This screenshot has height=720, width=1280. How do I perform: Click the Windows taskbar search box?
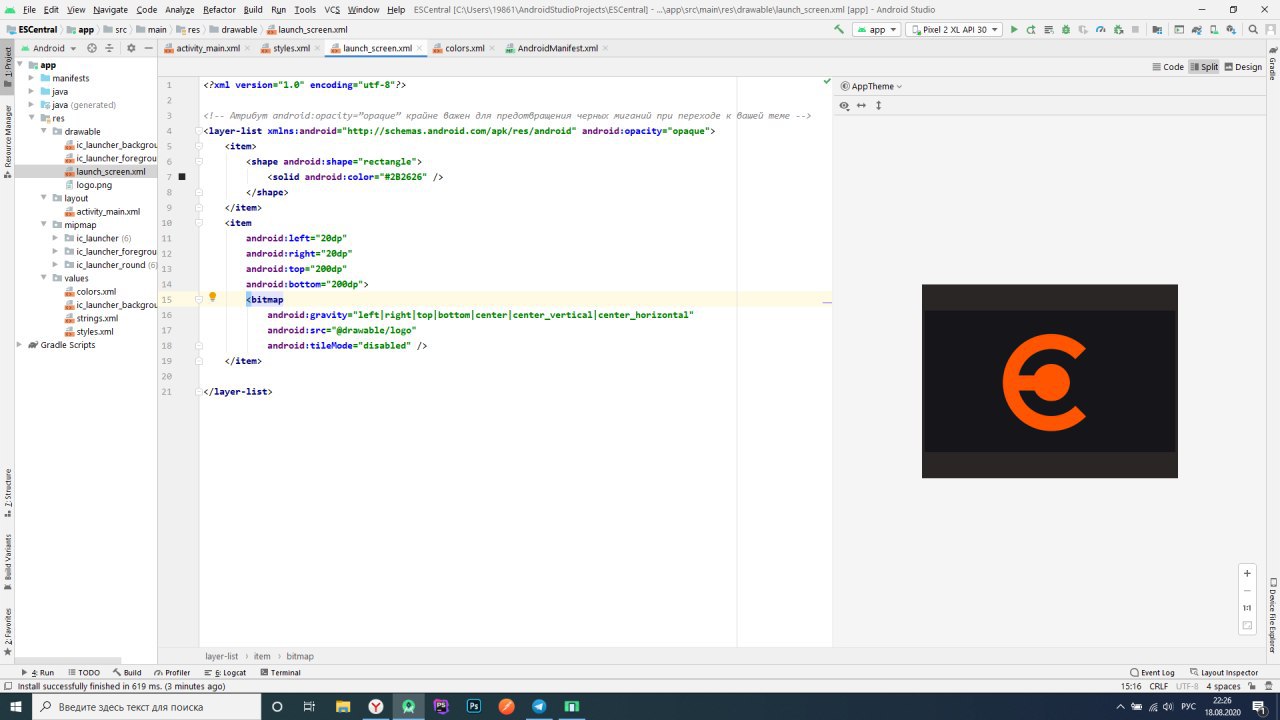(x=145, y=706)
